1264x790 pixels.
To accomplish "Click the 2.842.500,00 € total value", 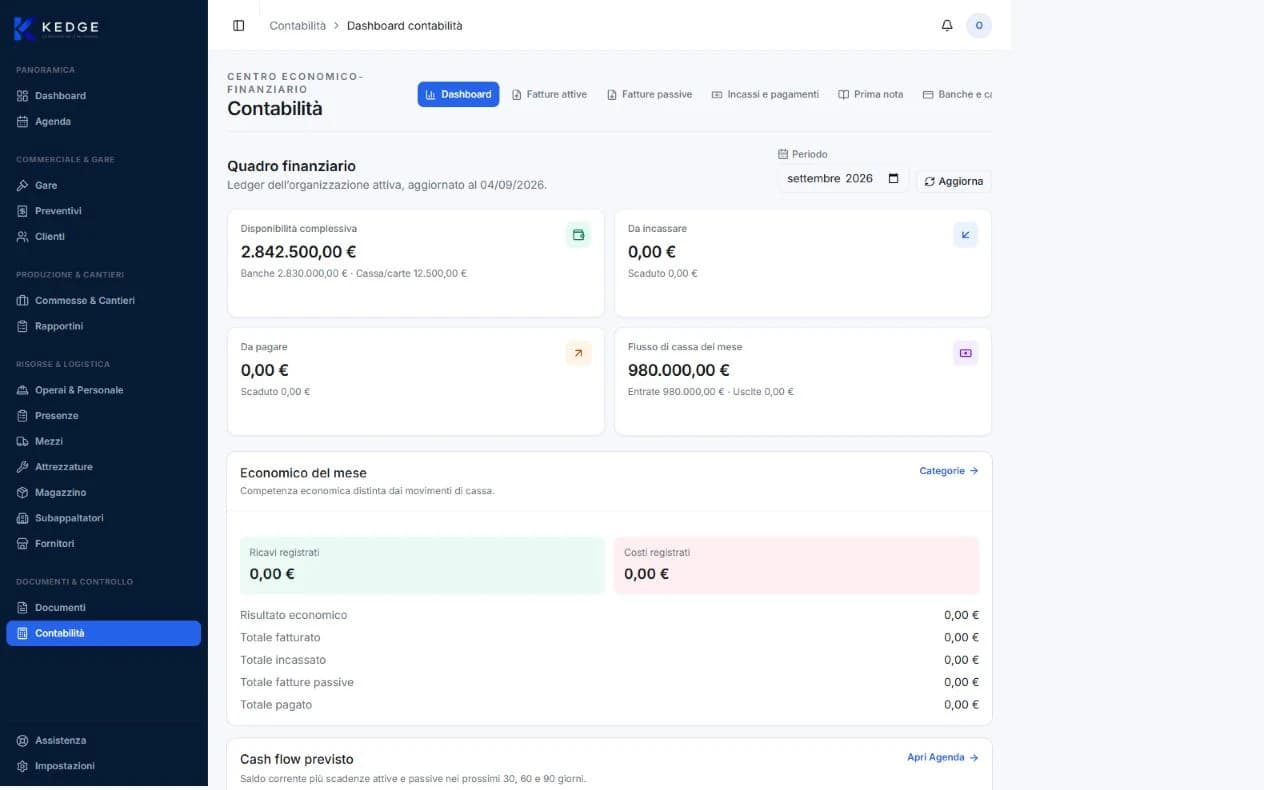I will pos(298,252).
